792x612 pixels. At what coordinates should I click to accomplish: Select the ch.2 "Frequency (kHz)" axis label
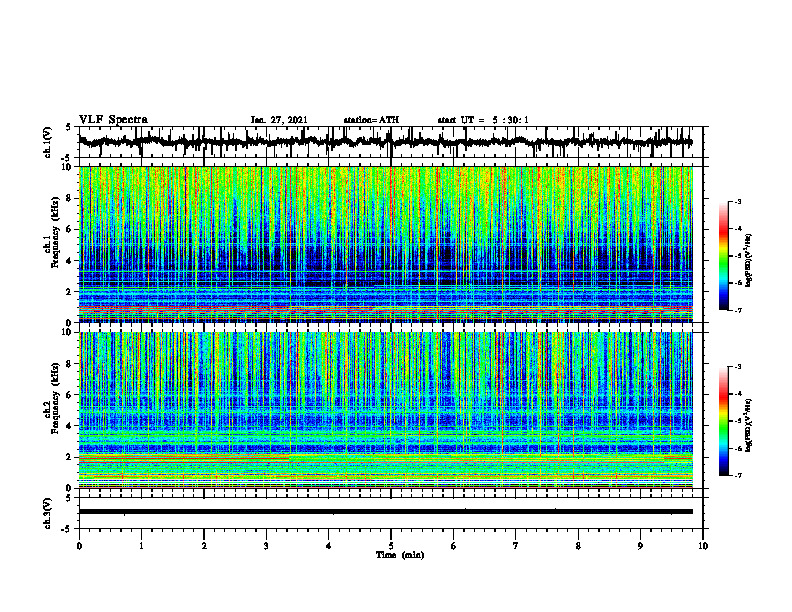pyautogui.click(x=54, y=398)
